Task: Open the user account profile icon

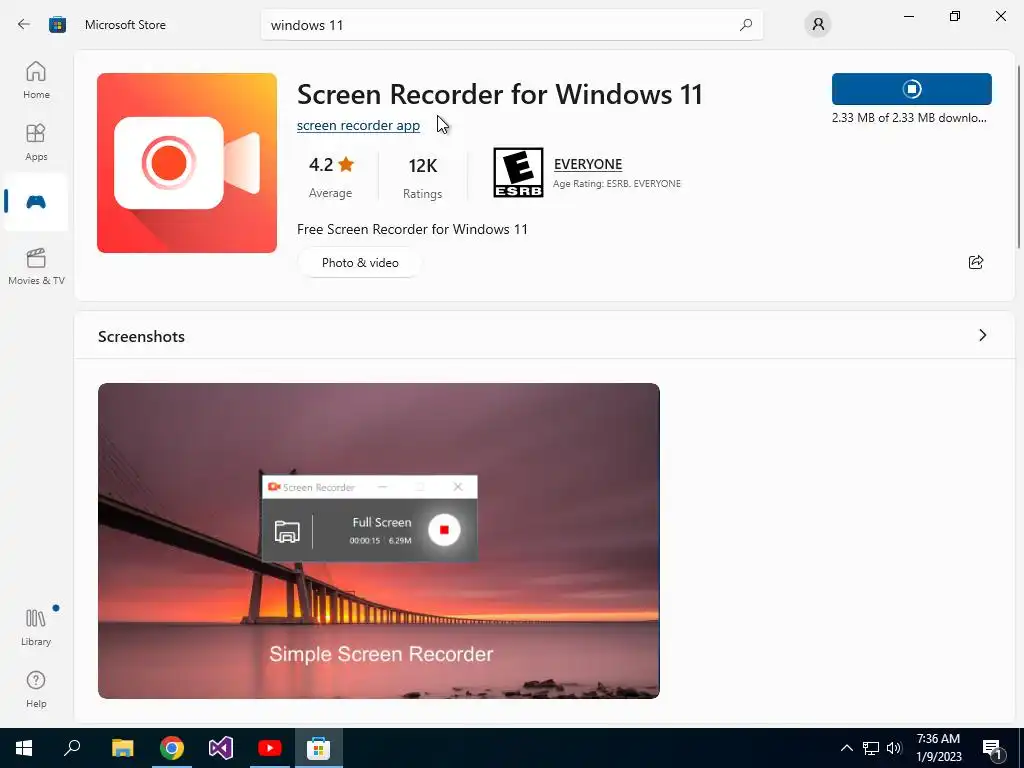Action: 818,25
